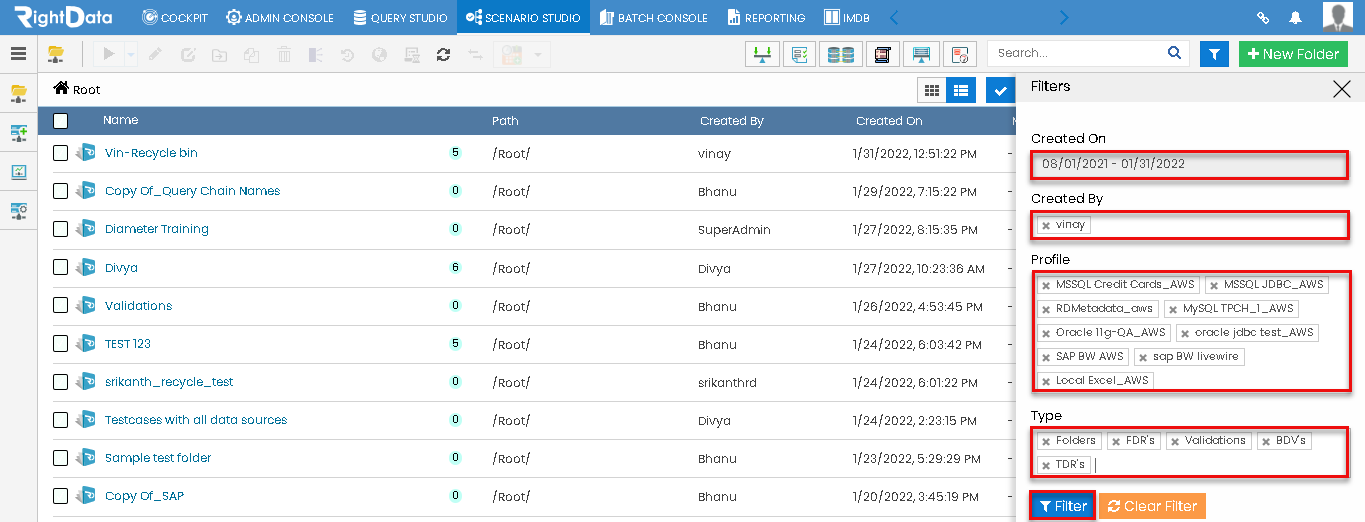
Task: Click the Clear Filter button
Action: coord(1152,506)
